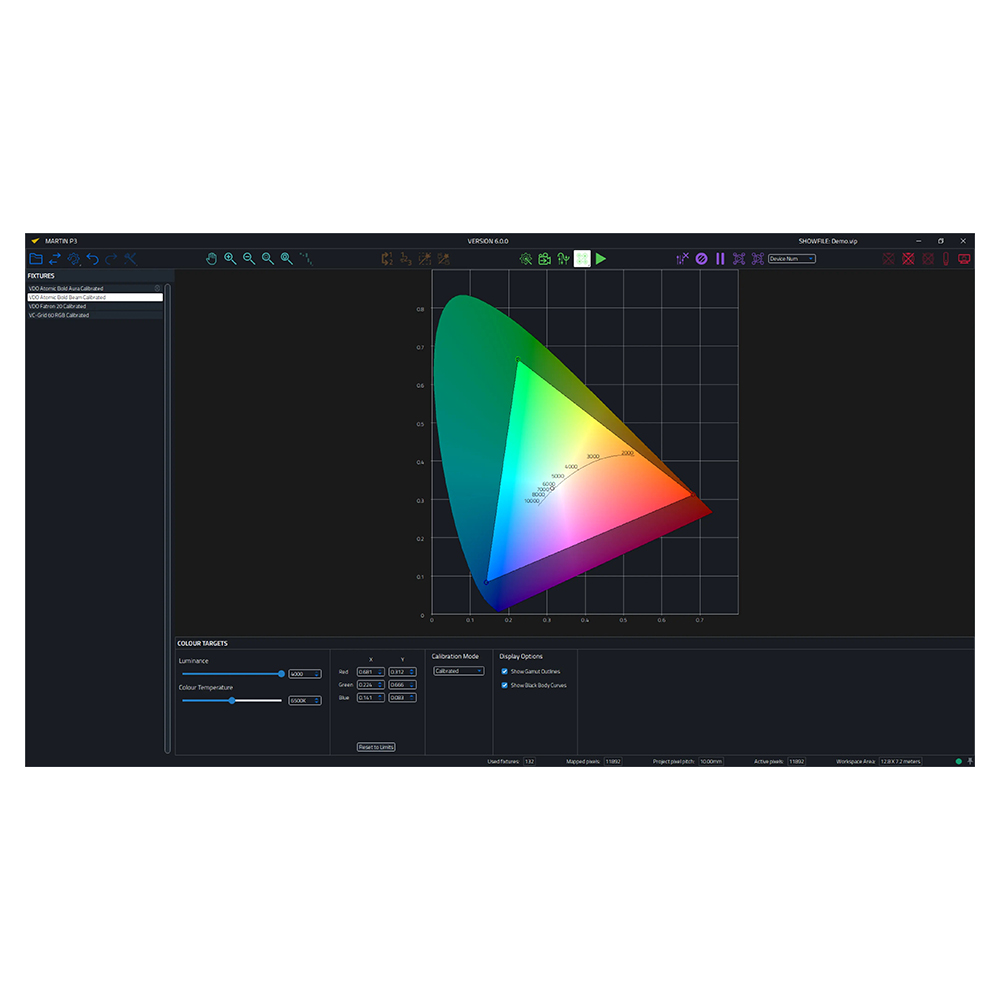Screen dimensions: 1000x1000
Task: Click the Blue X input field
Action: (371, 698)
